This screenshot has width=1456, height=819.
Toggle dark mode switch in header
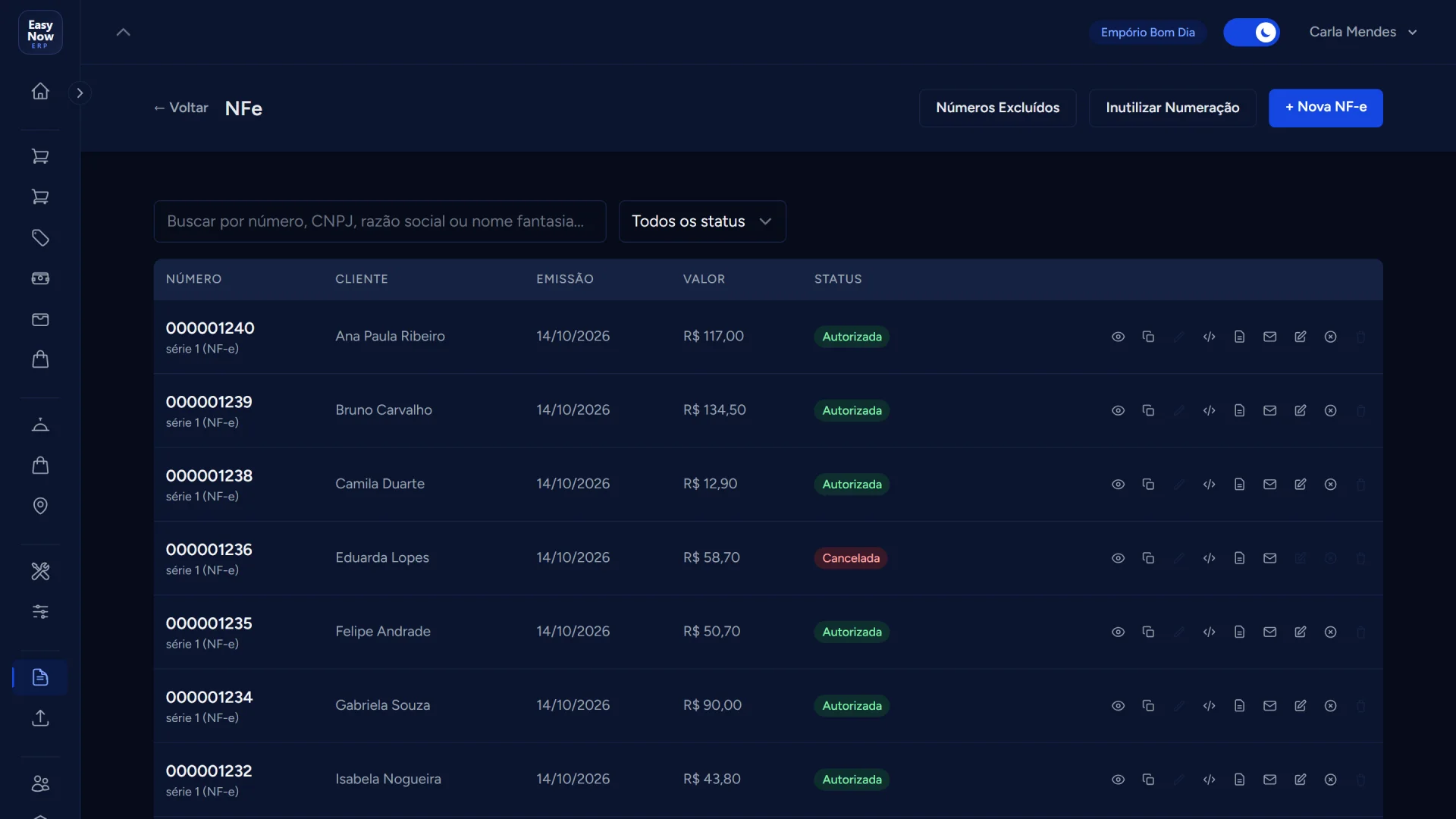1251,32
